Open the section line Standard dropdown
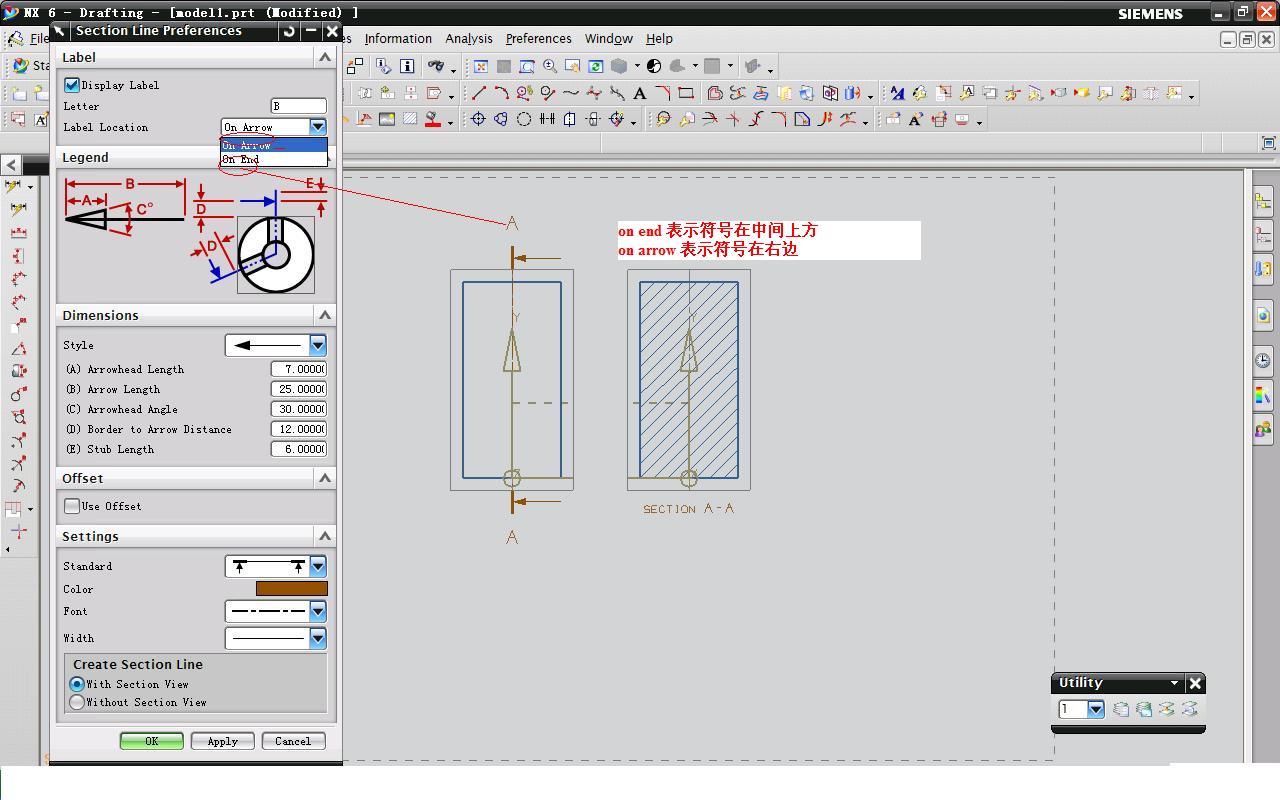 point(318,566)
